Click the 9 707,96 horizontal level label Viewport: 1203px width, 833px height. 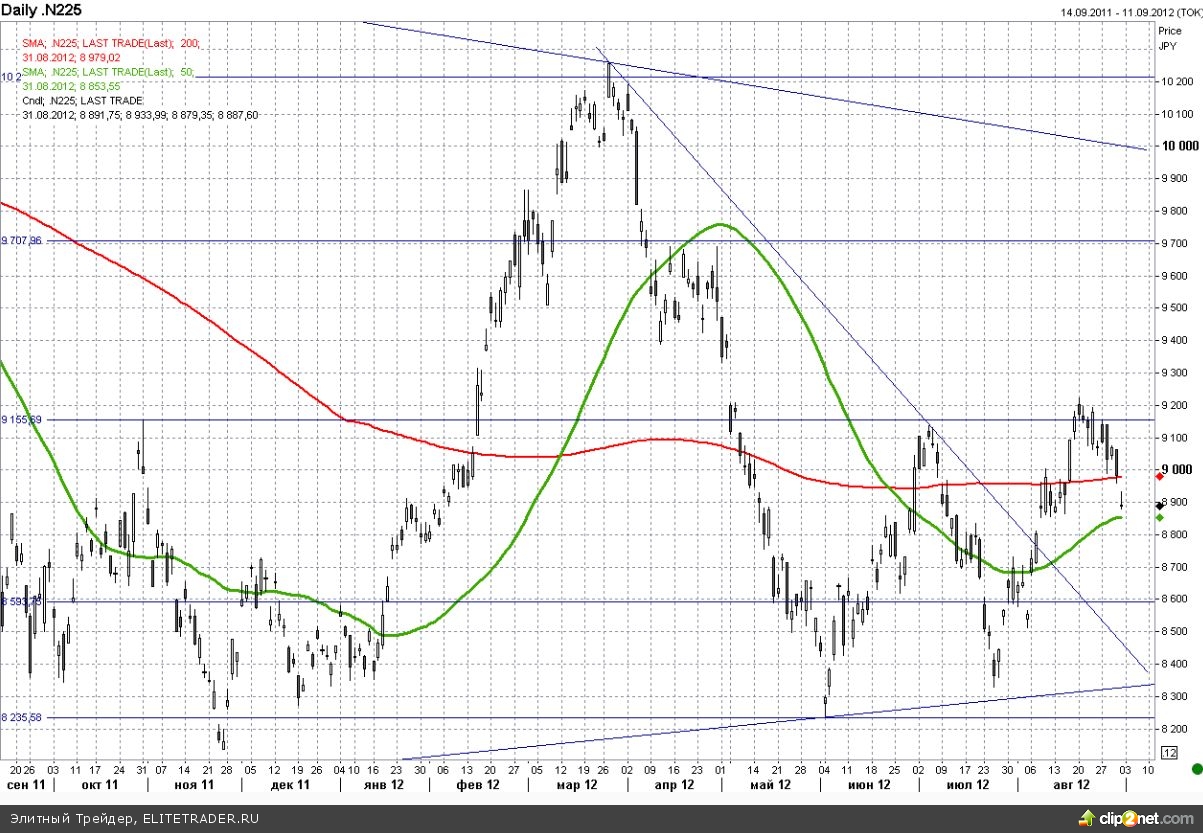(x=22, y=241)
